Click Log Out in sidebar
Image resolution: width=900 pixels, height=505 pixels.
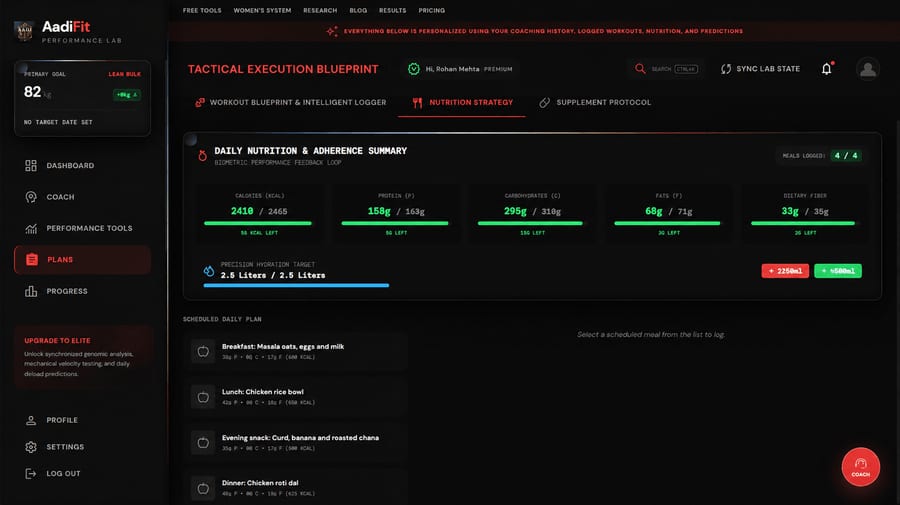[x=82, y=473]
